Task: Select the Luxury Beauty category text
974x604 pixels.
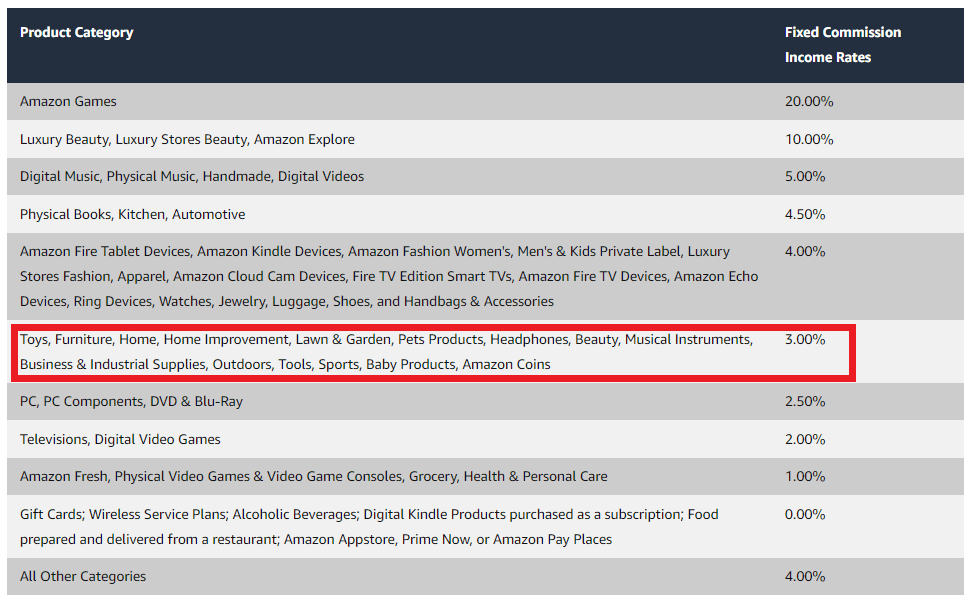Action: [187, 139]
